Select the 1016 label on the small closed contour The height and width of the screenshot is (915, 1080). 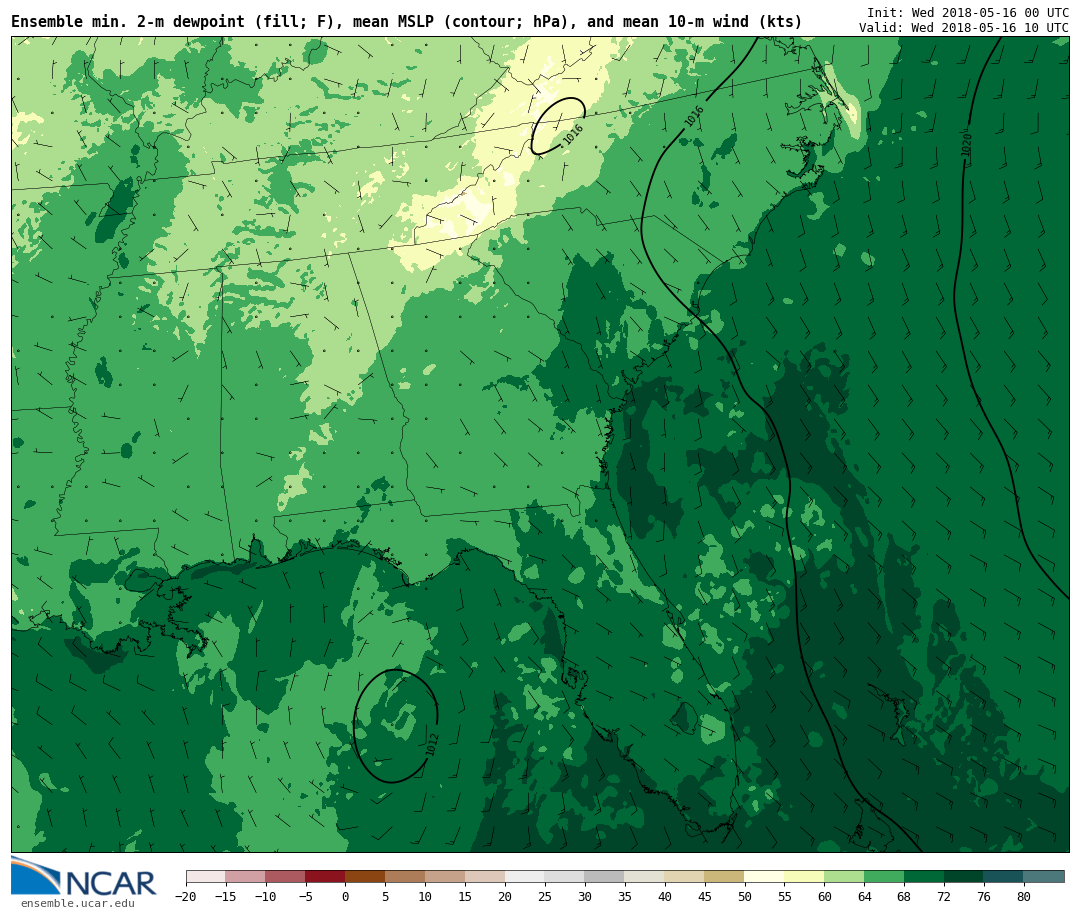click(573, 134)
